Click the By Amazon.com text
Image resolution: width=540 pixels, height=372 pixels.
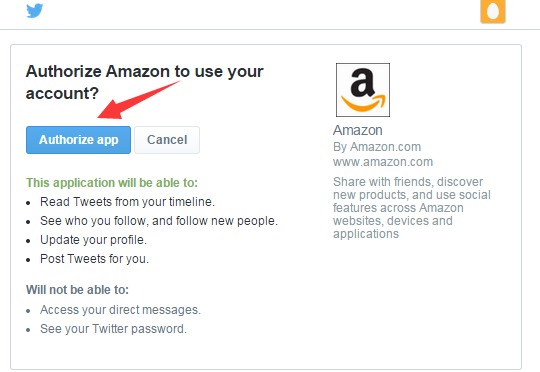377,147
